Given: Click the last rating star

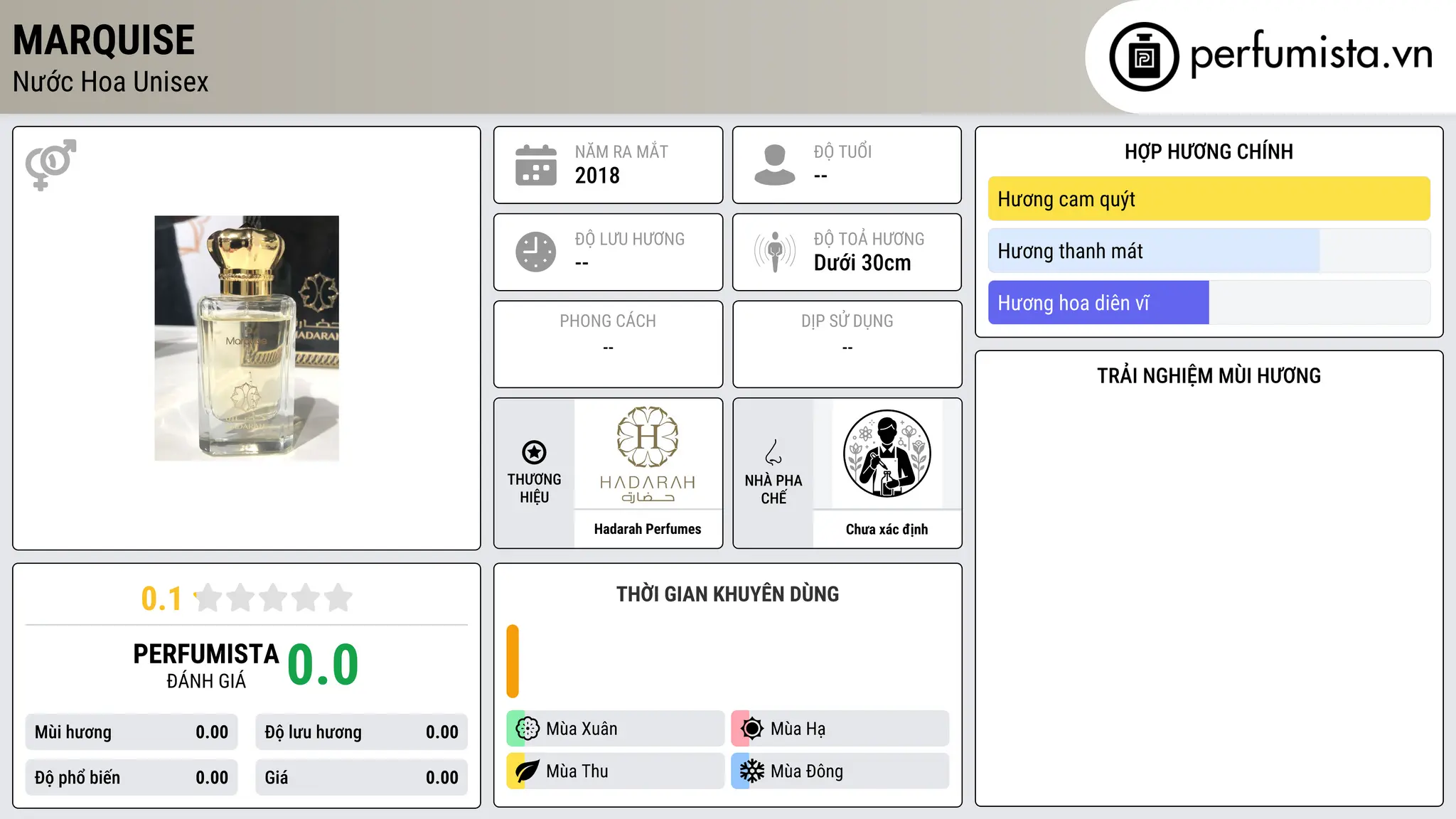Looking at the screenshot, I should point(338,598).
